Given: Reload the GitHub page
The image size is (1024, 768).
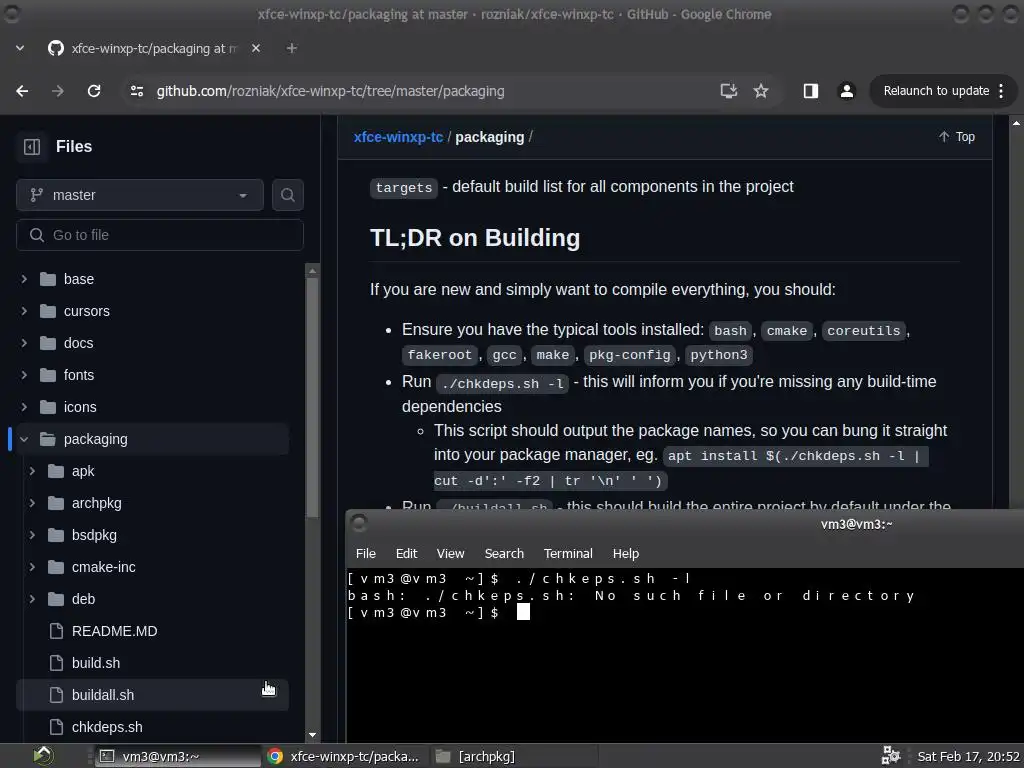Looking at the screenshot, I should coord(94,91).
